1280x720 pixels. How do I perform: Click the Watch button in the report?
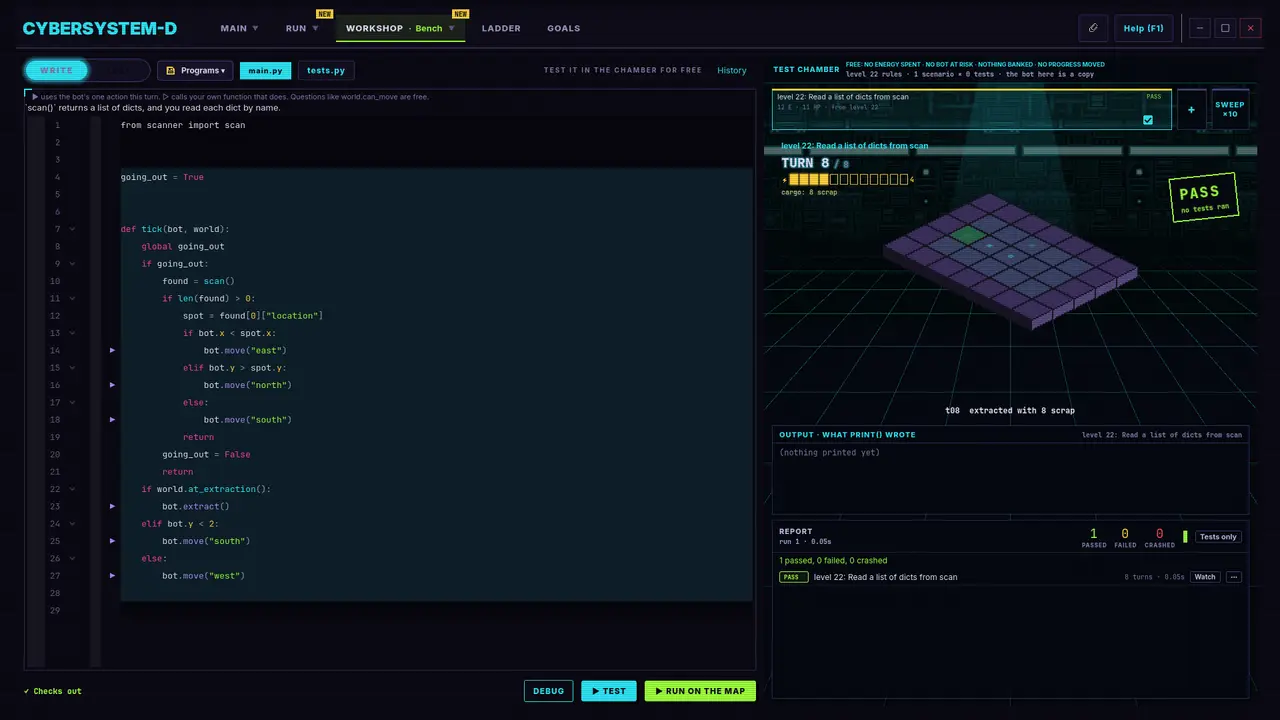pos(1205,577)
